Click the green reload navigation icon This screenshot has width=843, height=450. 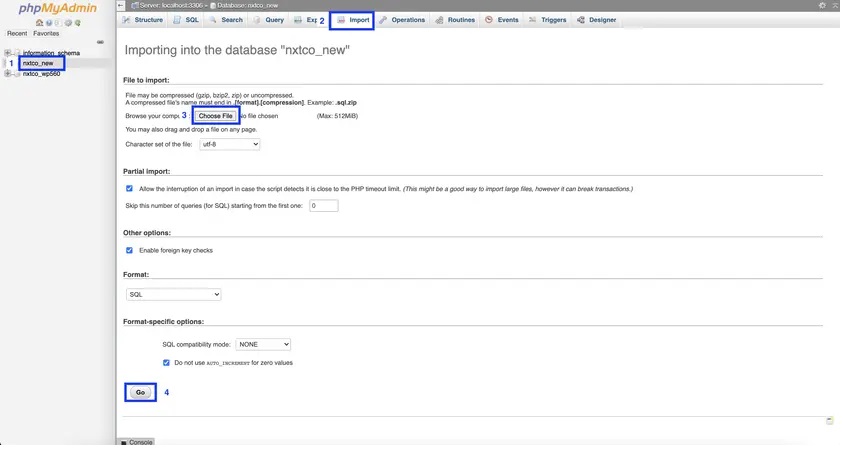(x=78, y=23)
